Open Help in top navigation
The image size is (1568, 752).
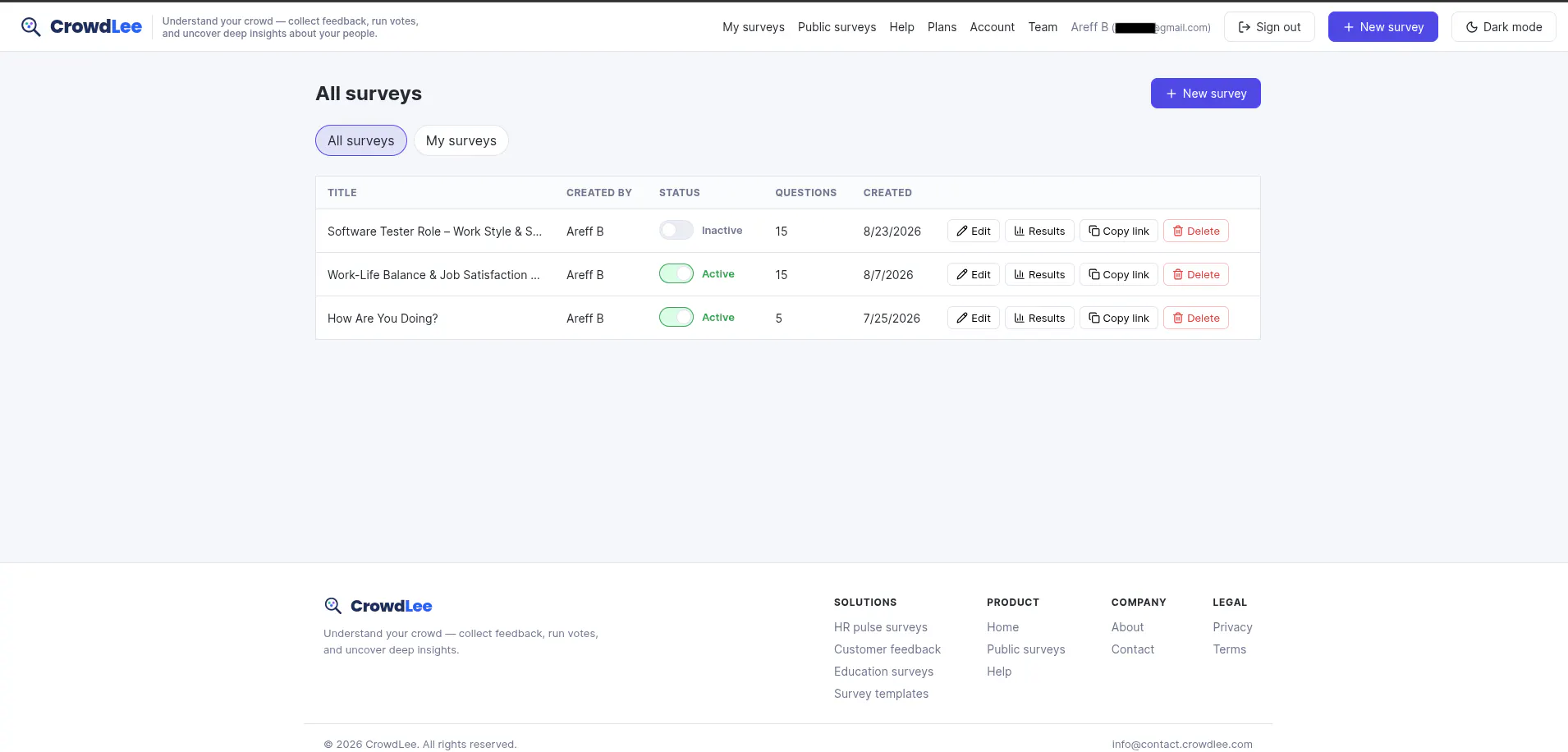pos(901,27)
